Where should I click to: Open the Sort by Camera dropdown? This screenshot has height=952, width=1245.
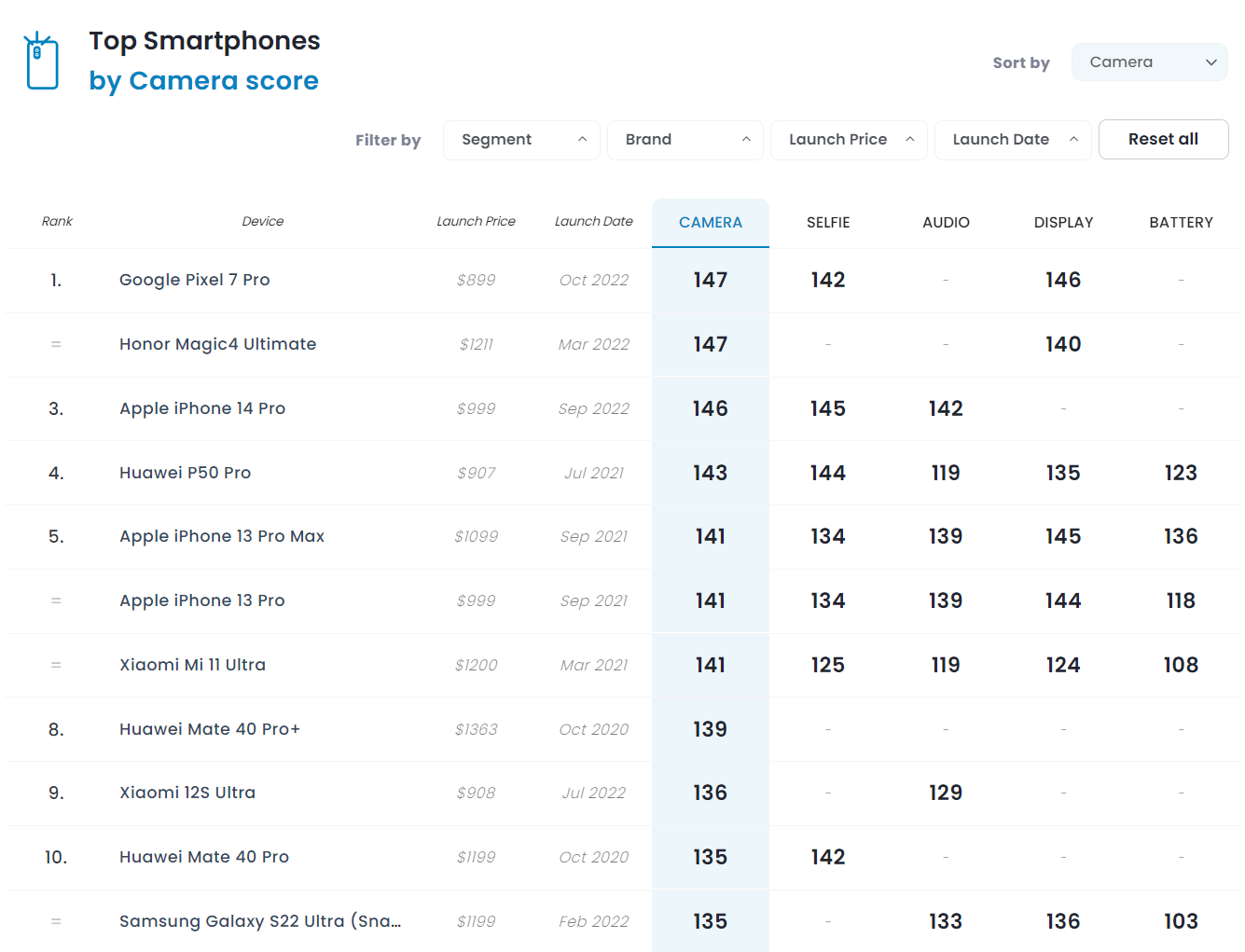(1149, 62)
